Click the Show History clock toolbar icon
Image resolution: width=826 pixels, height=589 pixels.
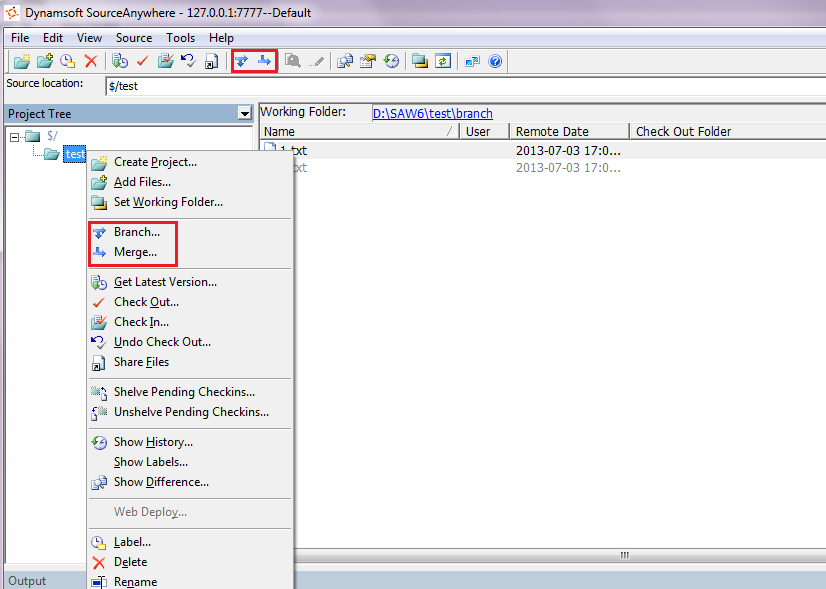coord(391,62)
